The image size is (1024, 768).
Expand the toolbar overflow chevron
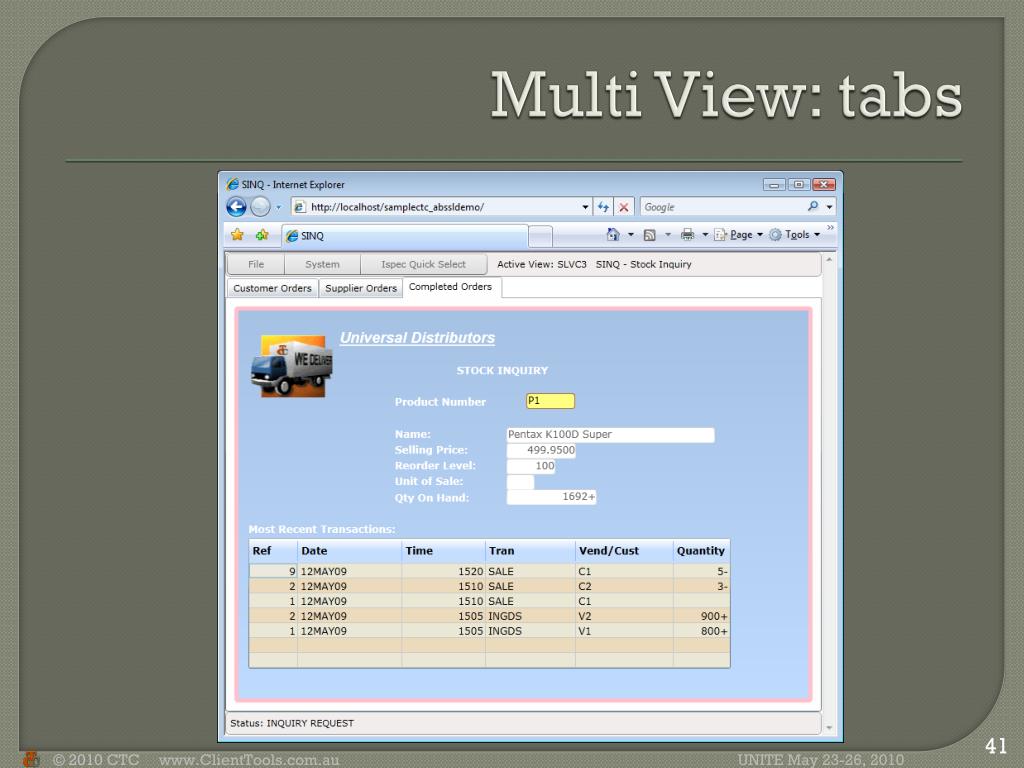pyautogui.click(x=830, y=228)
